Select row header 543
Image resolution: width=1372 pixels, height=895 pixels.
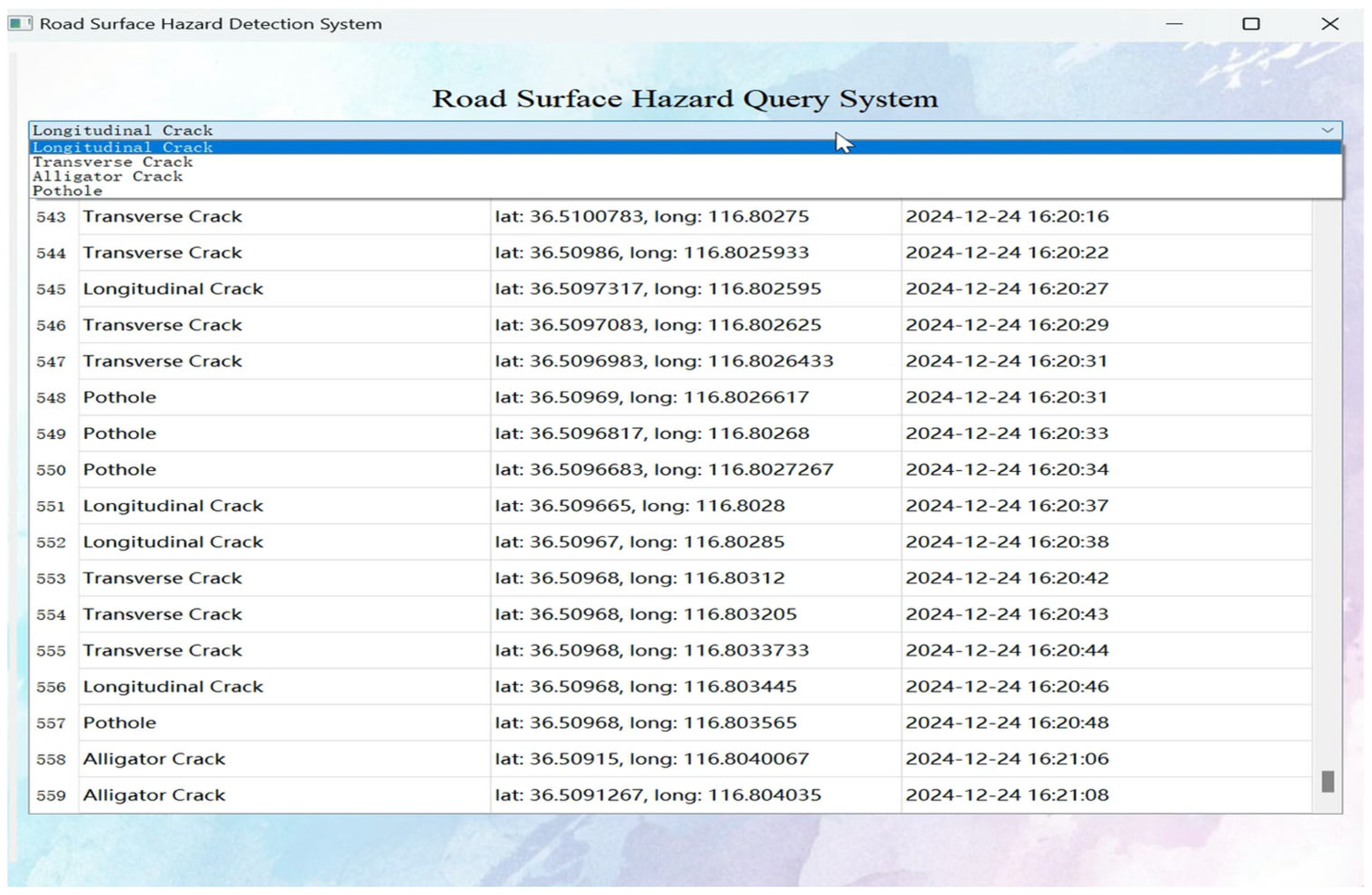53,217
